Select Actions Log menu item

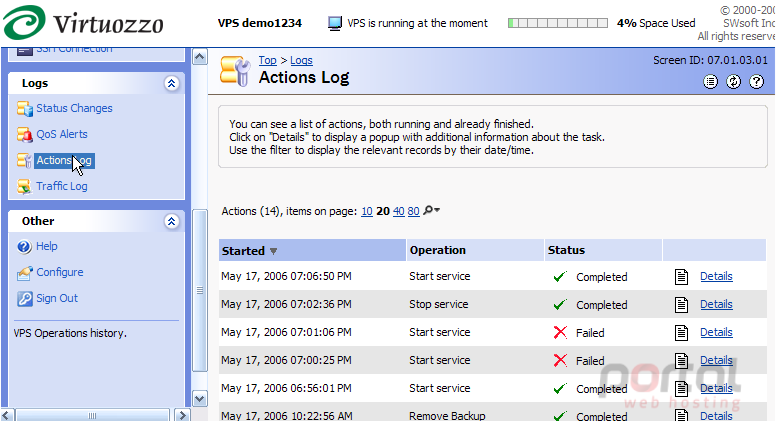click(x=64, y=160)
